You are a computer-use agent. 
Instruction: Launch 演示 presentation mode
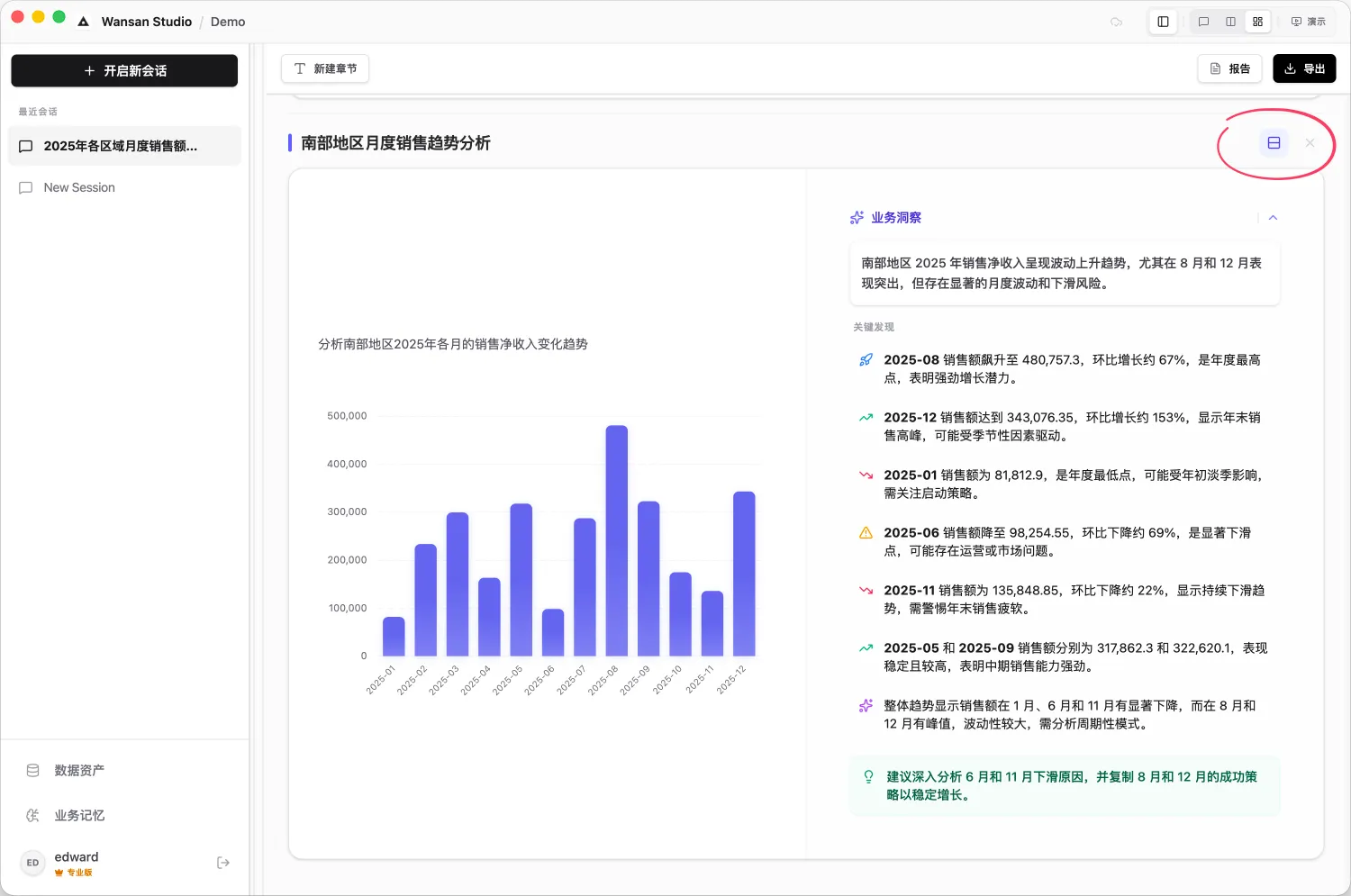pyautogui.click(x=1308, y=21)
